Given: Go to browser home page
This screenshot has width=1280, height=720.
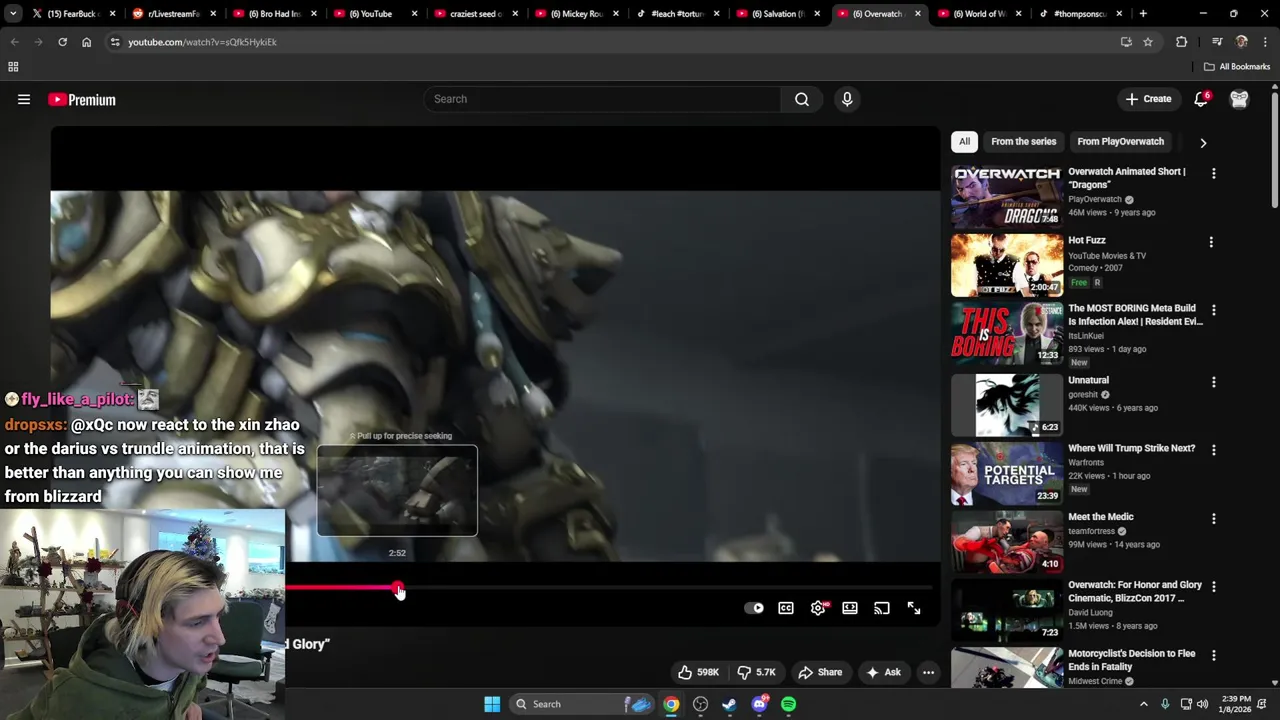Looking at the screenshot, I should click(86, 42).
